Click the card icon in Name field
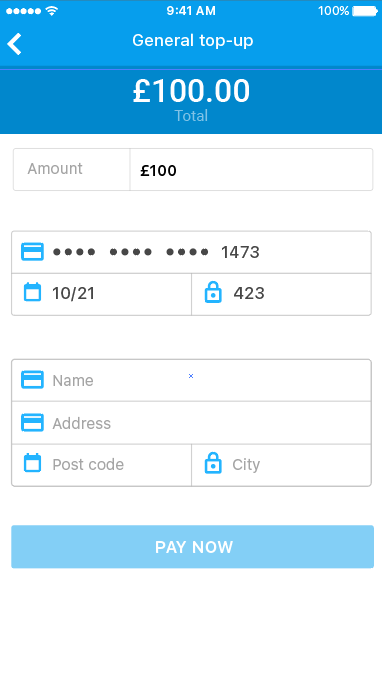 [32, 379]
